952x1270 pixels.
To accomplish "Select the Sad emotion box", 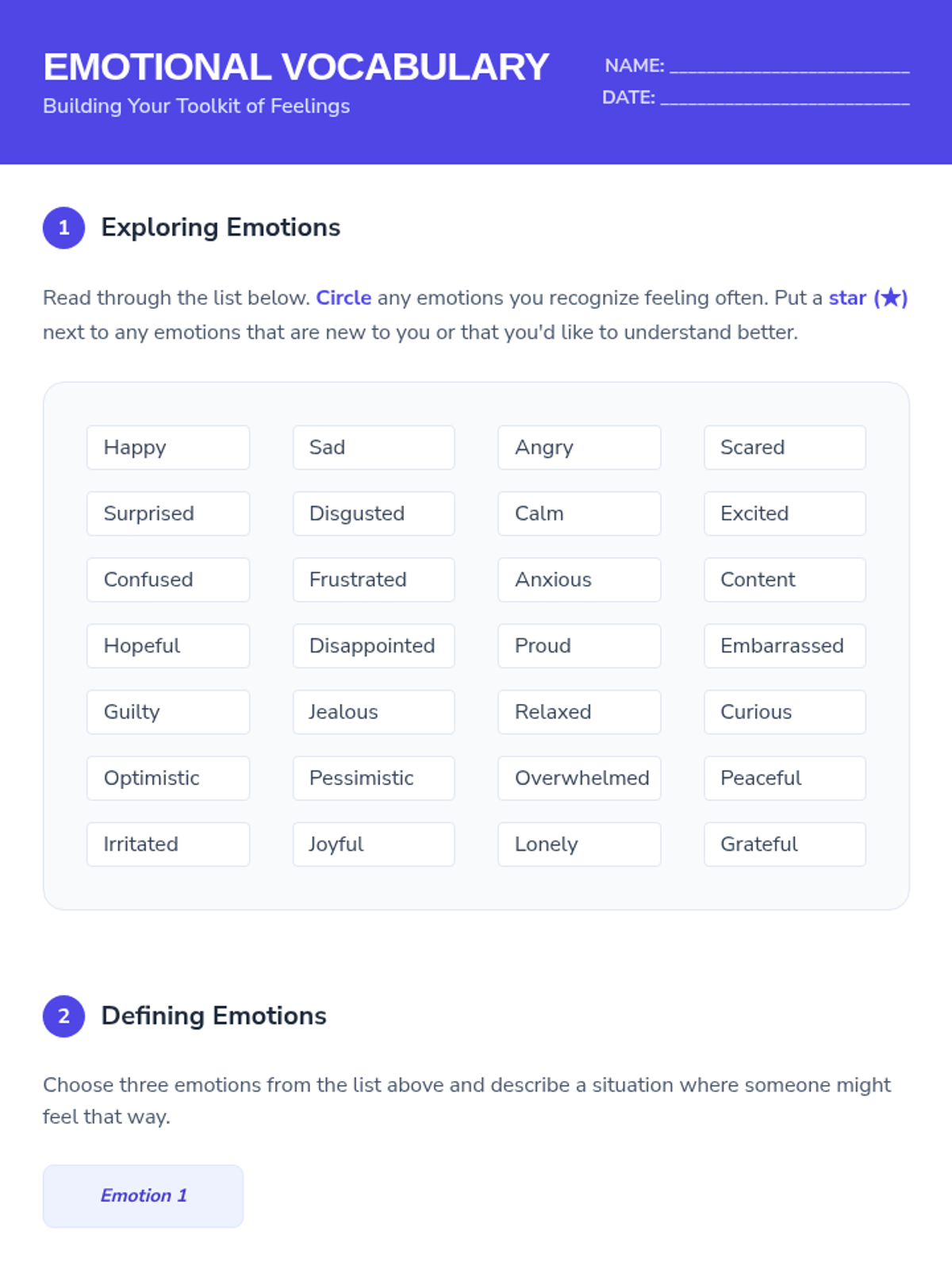I will [374, 448].
